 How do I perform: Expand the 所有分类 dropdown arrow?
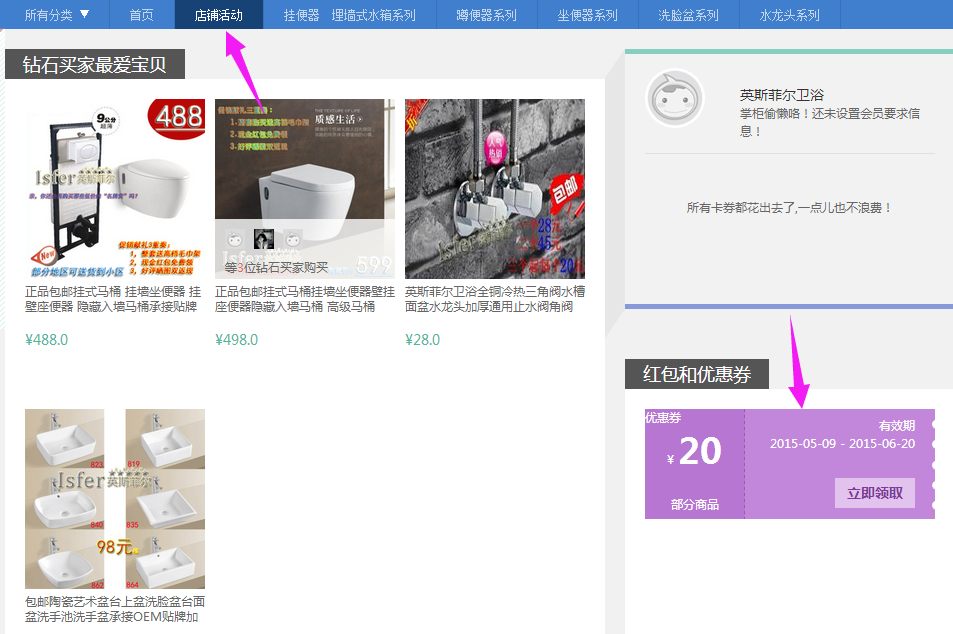tap(84, 14)
